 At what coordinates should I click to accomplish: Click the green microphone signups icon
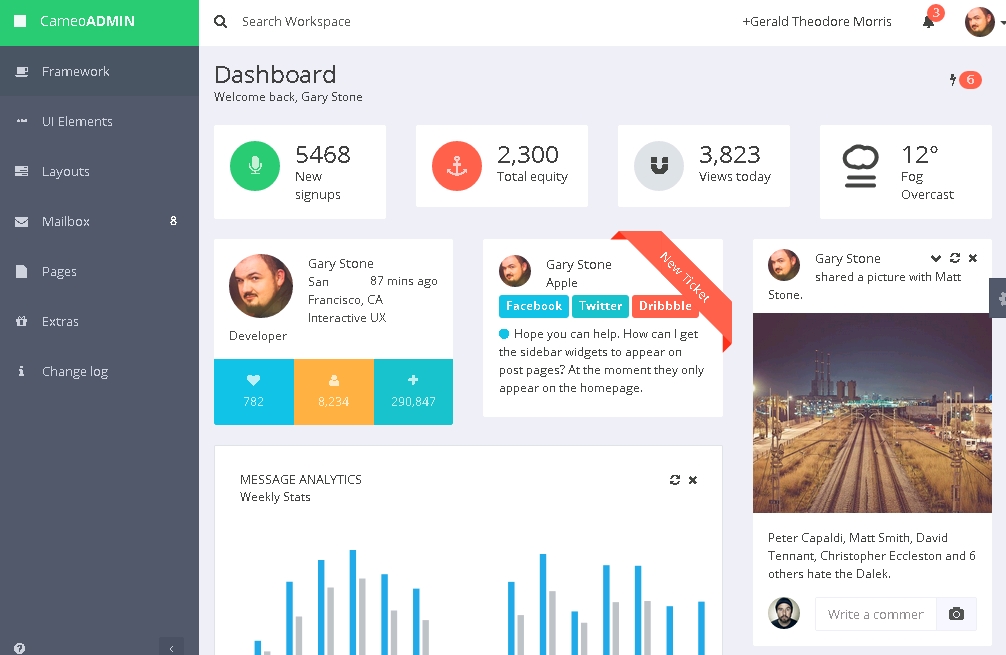255,166
